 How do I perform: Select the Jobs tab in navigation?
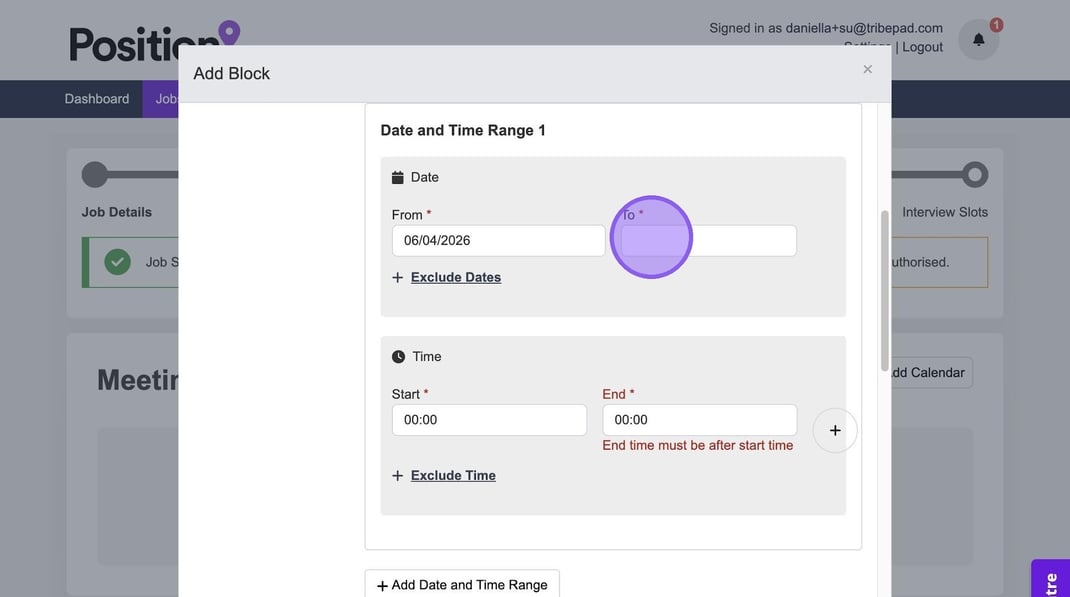[x=163, y=99]
